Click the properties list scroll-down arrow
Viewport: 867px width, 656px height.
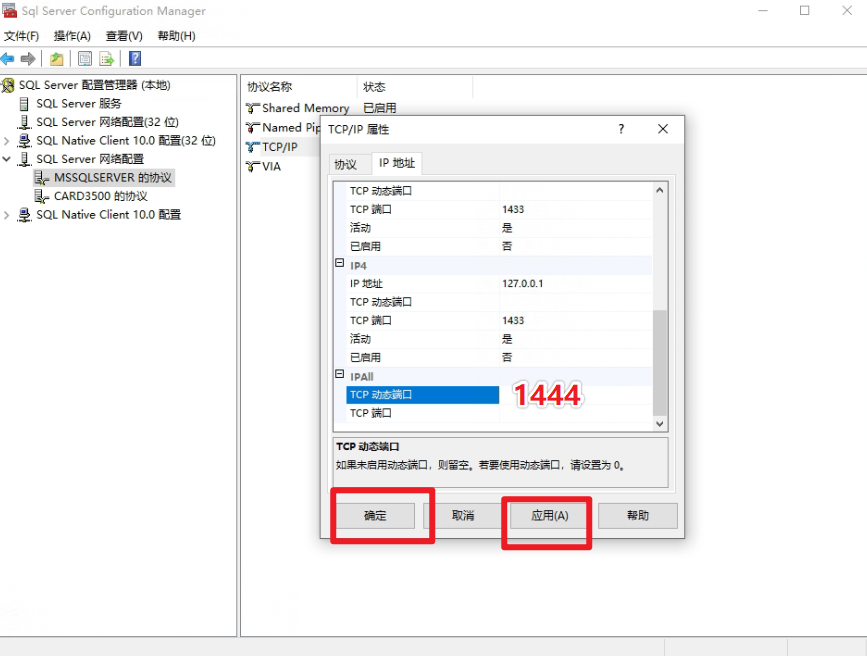click(660, 424)
